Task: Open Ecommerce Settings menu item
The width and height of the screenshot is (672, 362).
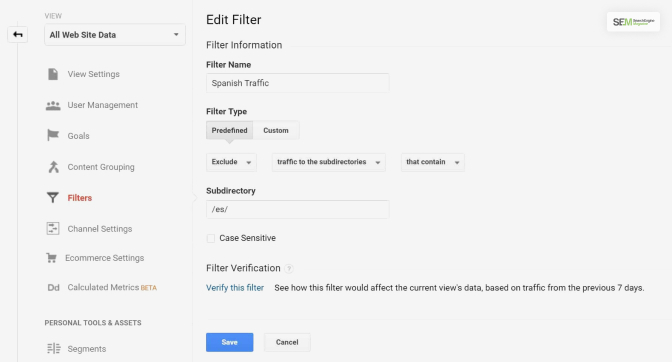Action: pyautogui.click(x=104, y=258)
